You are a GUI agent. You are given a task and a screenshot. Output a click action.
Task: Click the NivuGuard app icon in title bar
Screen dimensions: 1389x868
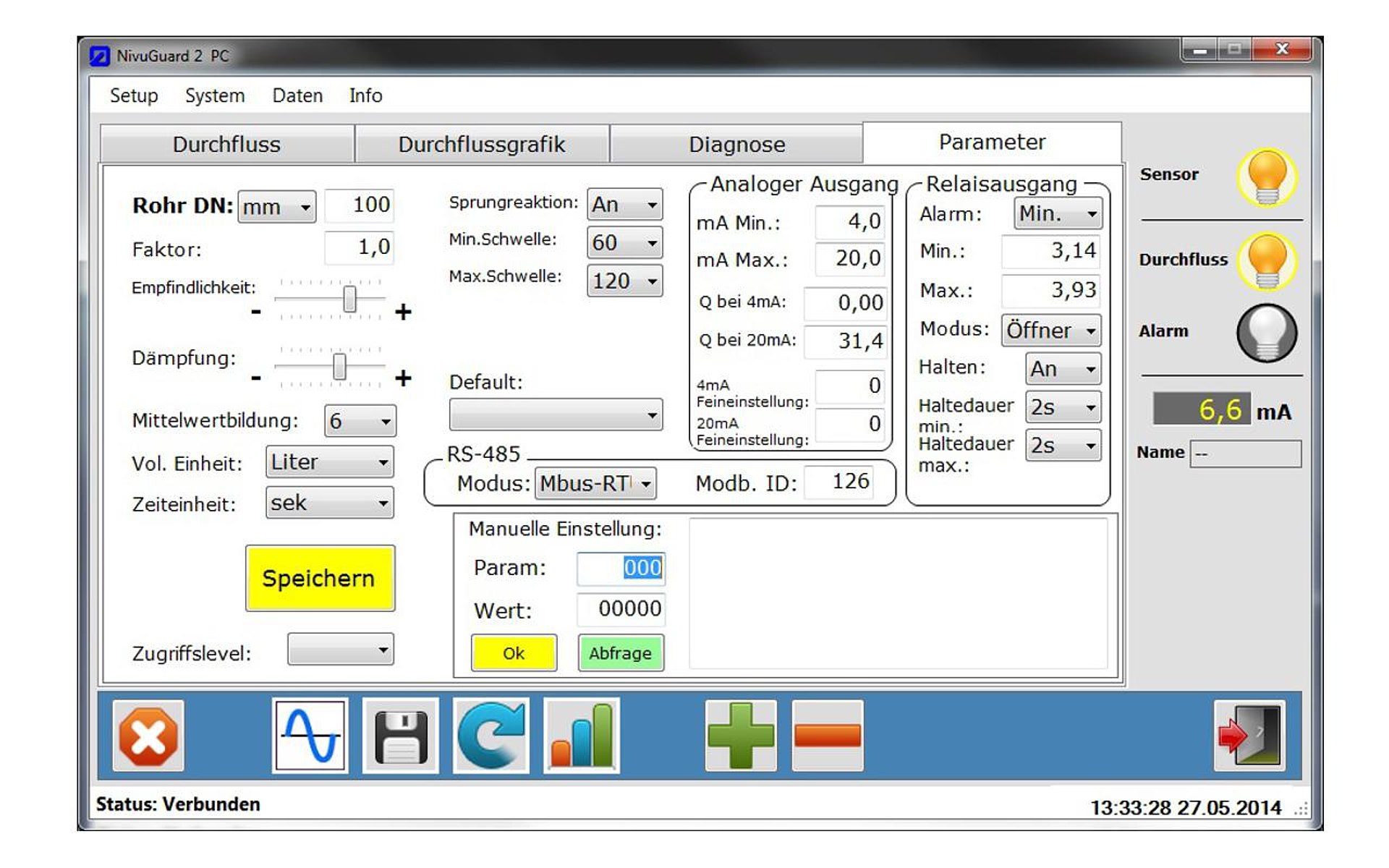(x=99, y=56)
